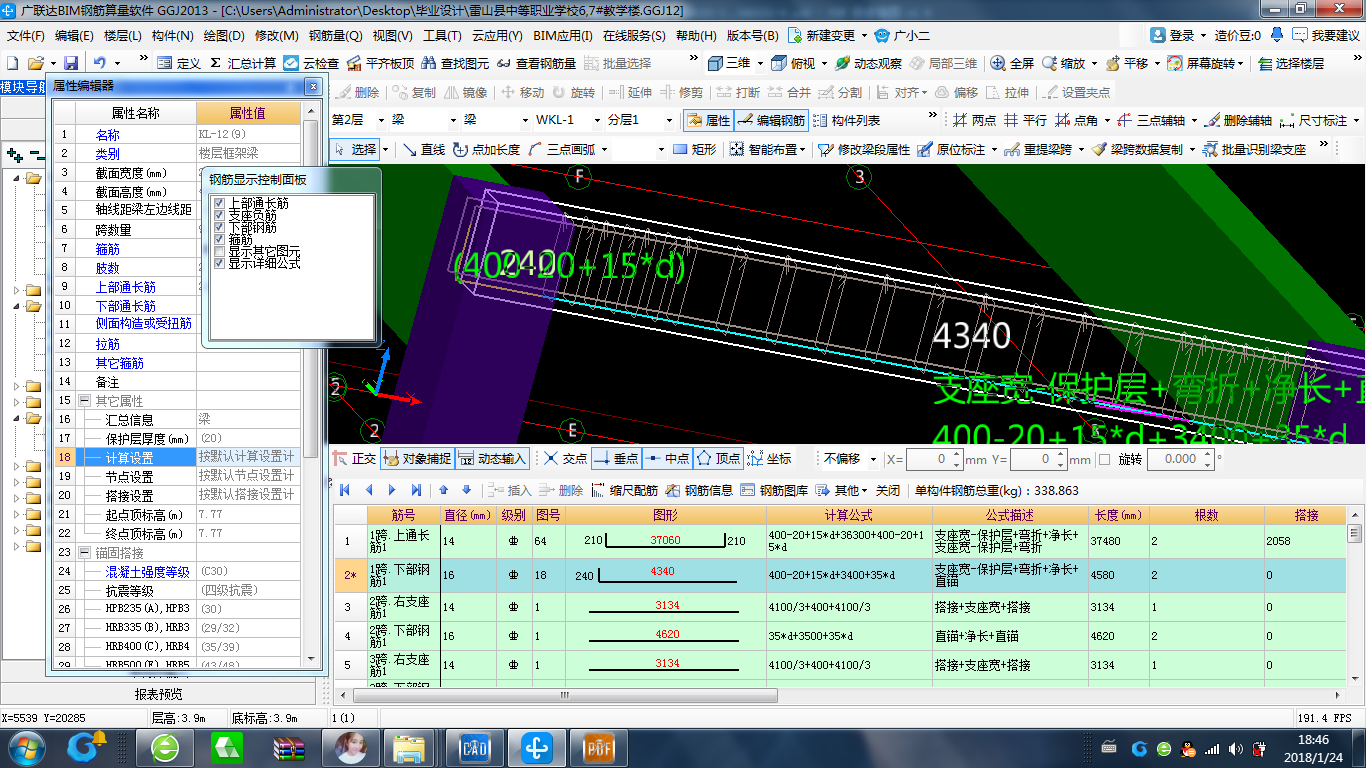Click 批量识别梁支座 tool
The height and width of the screenshot is (768, 1366).
click(x=1254, y=149)
